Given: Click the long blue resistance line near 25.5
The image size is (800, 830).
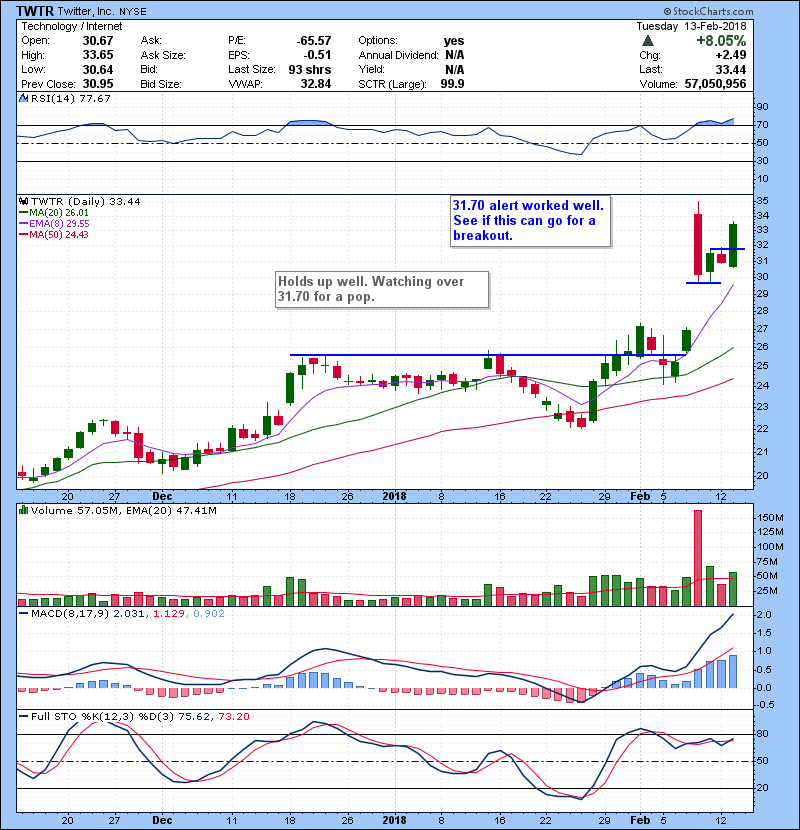Looking at the screenshot, I should (488, 355).
